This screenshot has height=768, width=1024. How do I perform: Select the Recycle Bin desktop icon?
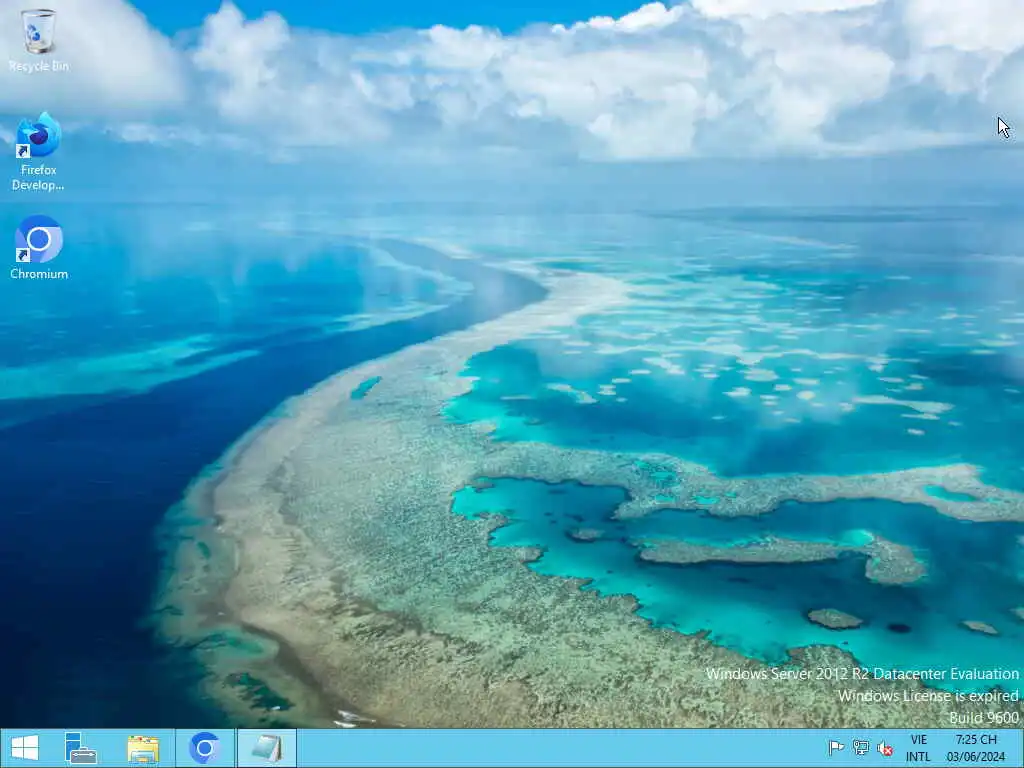39,40
